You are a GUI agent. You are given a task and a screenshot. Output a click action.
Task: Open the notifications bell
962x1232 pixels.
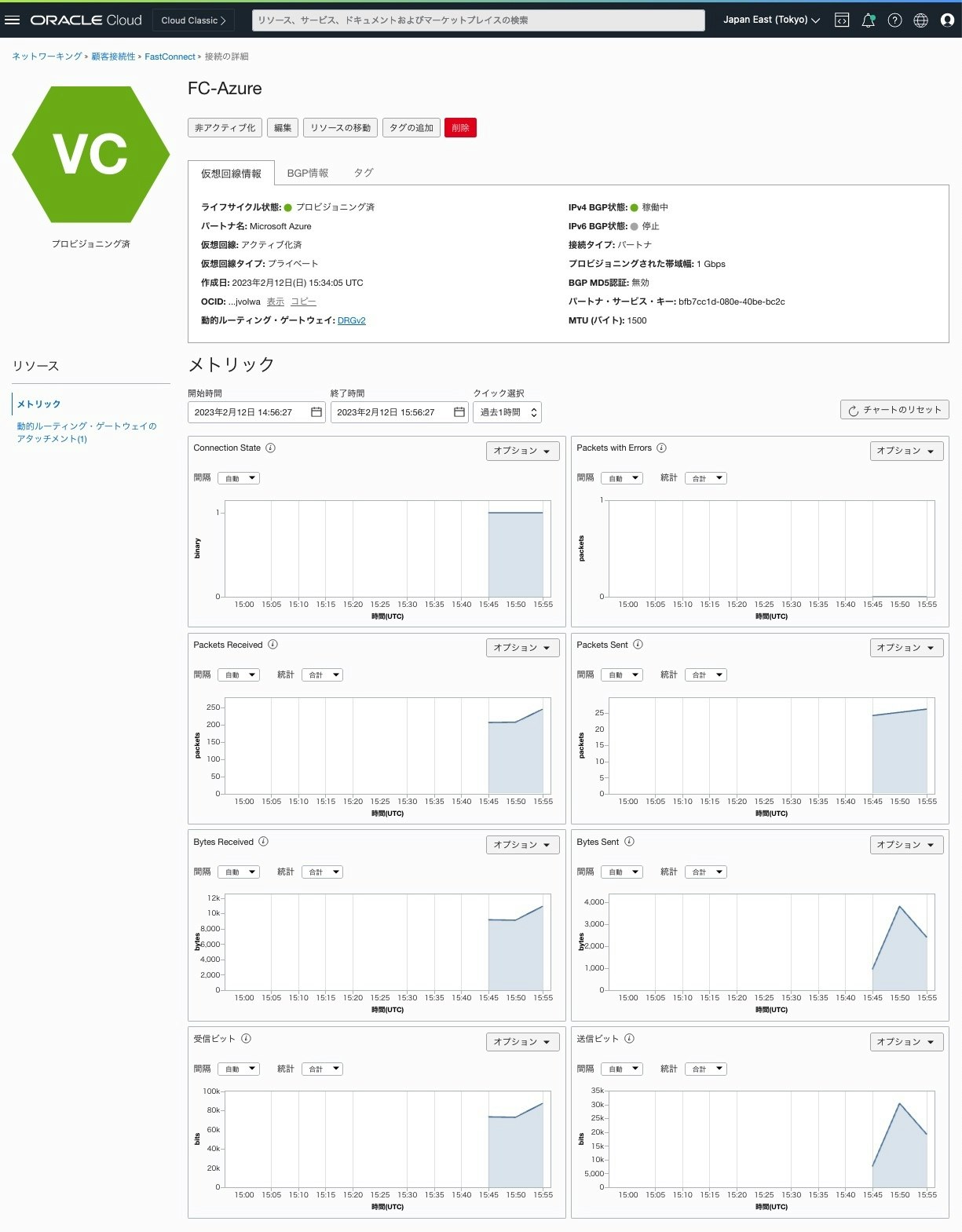tap(869, 20)
